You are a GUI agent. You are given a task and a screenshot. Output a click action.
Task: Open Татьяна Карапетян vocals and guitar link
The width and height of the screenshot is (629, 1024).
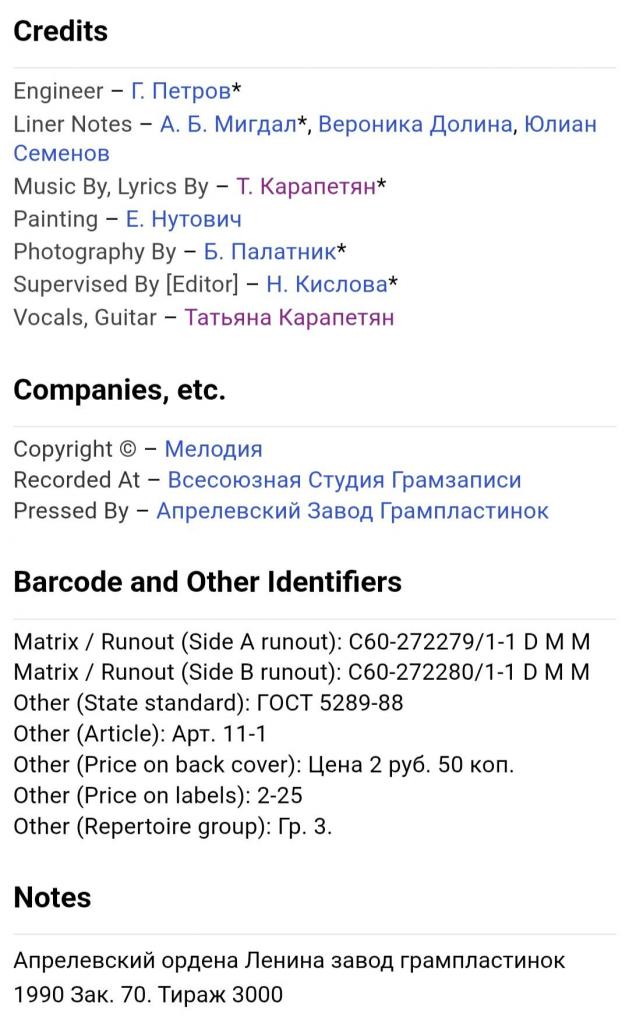(x=289, y=318)
